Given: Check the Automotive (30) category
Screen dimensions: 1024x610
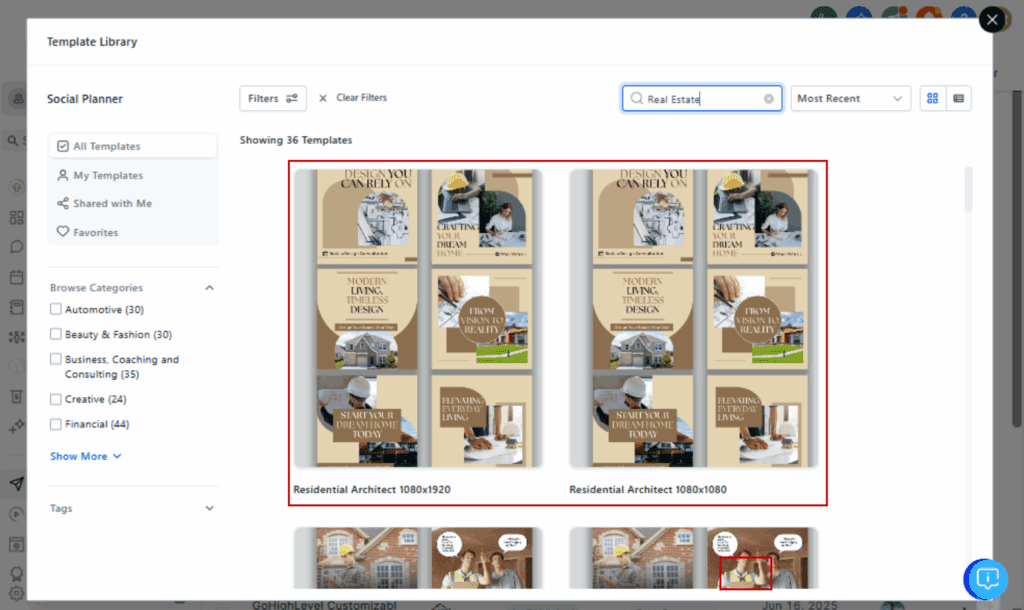Looking at the screenshot, I should click(56, 309).
